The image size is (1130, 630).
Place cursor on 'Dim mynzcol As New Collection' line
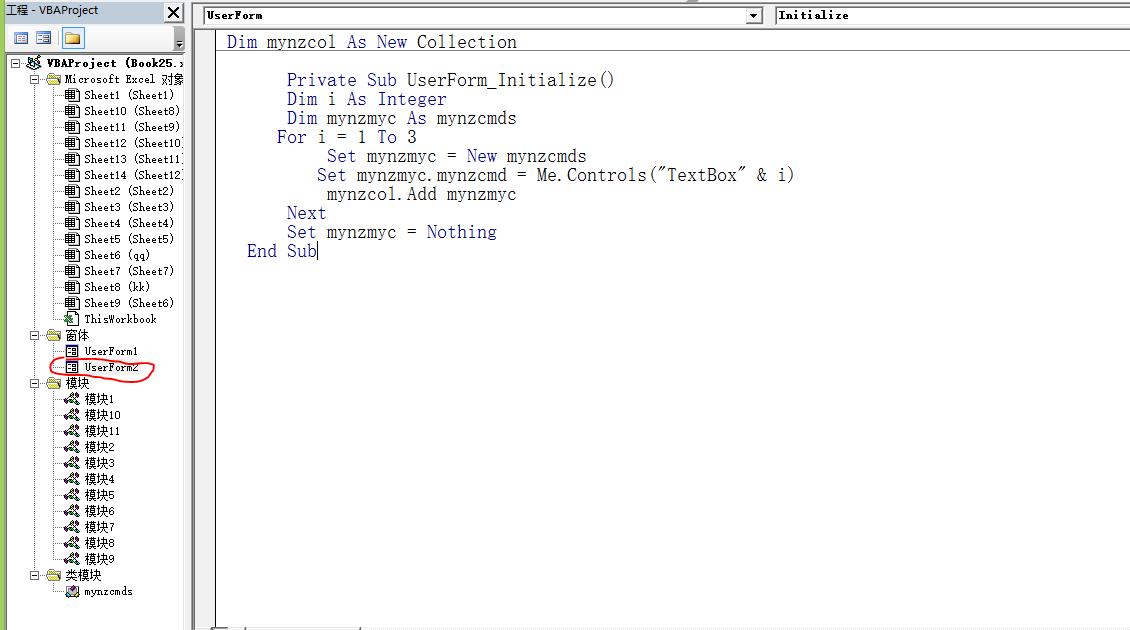tap(372, 42)
